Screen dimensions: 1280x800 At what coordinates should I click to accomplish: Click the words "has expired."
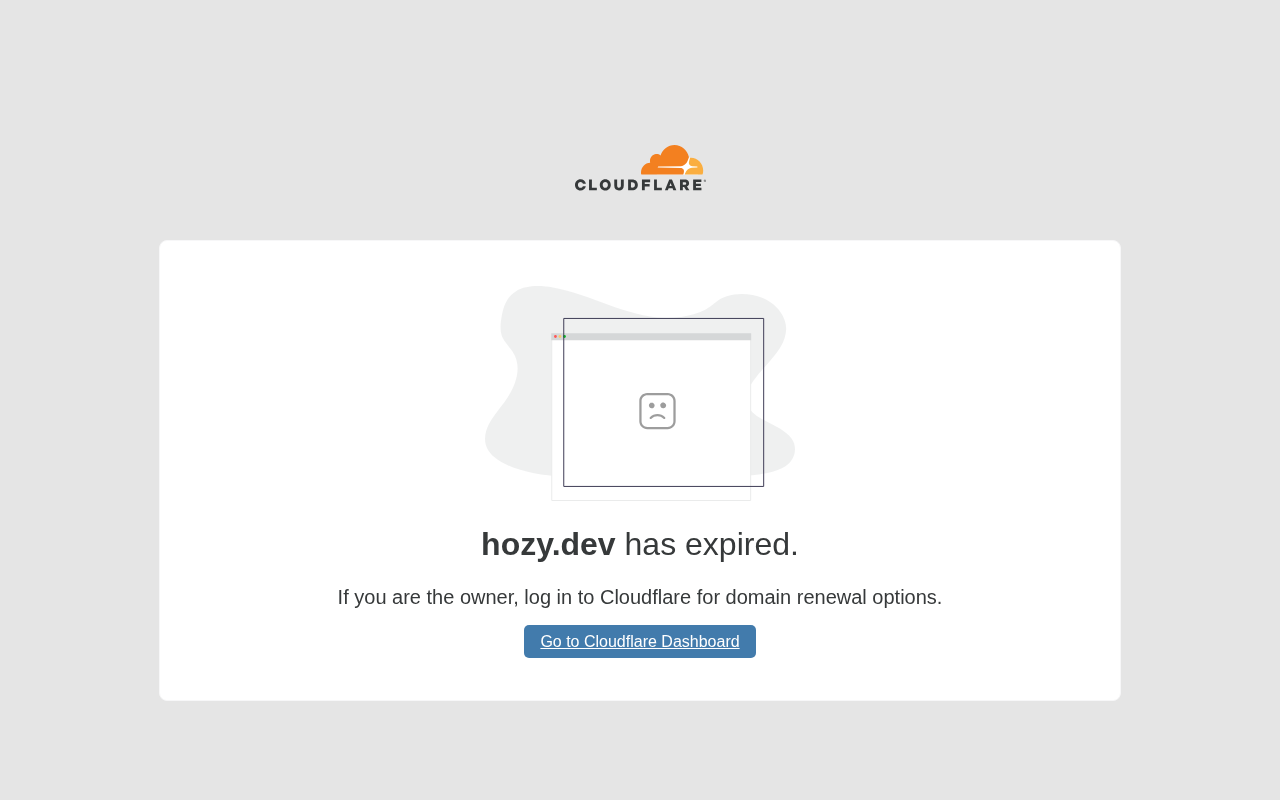tap(711, 544)
